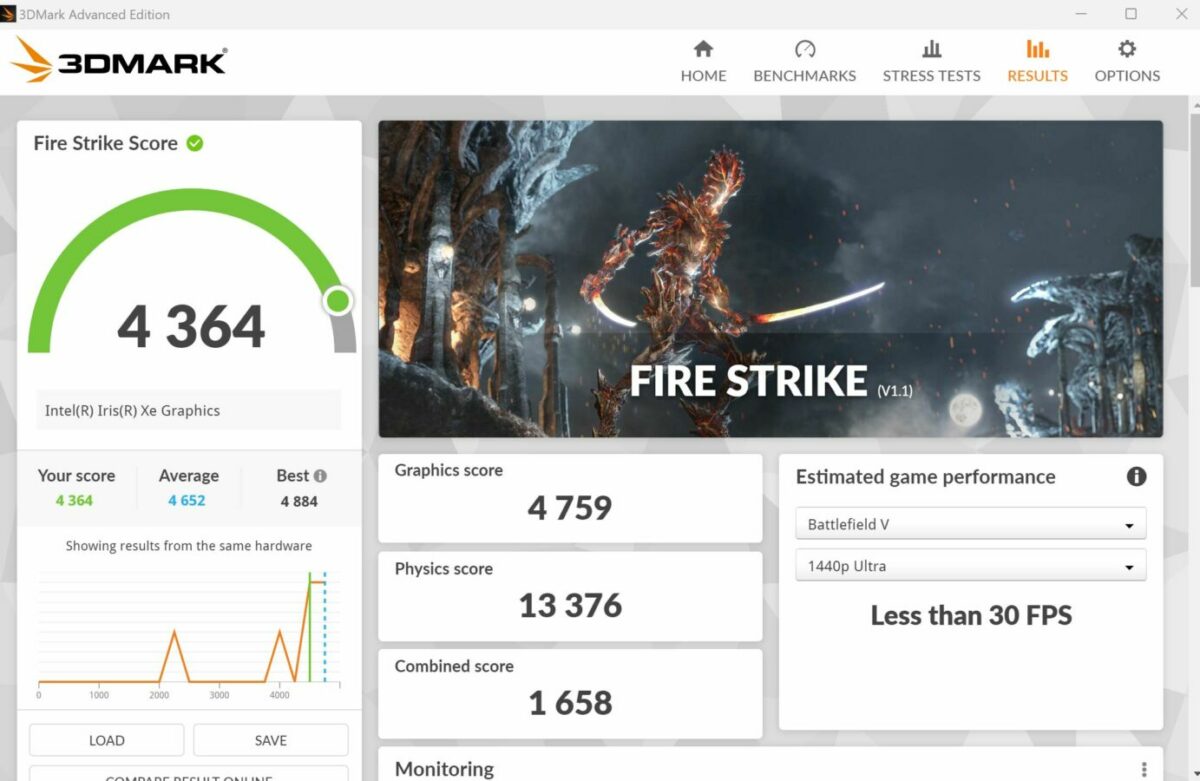The width and height of the screenshot is (1200, 781).
Task: Click the Monitoring section heading
Action: pyautogui.click(x=444, y=769)
